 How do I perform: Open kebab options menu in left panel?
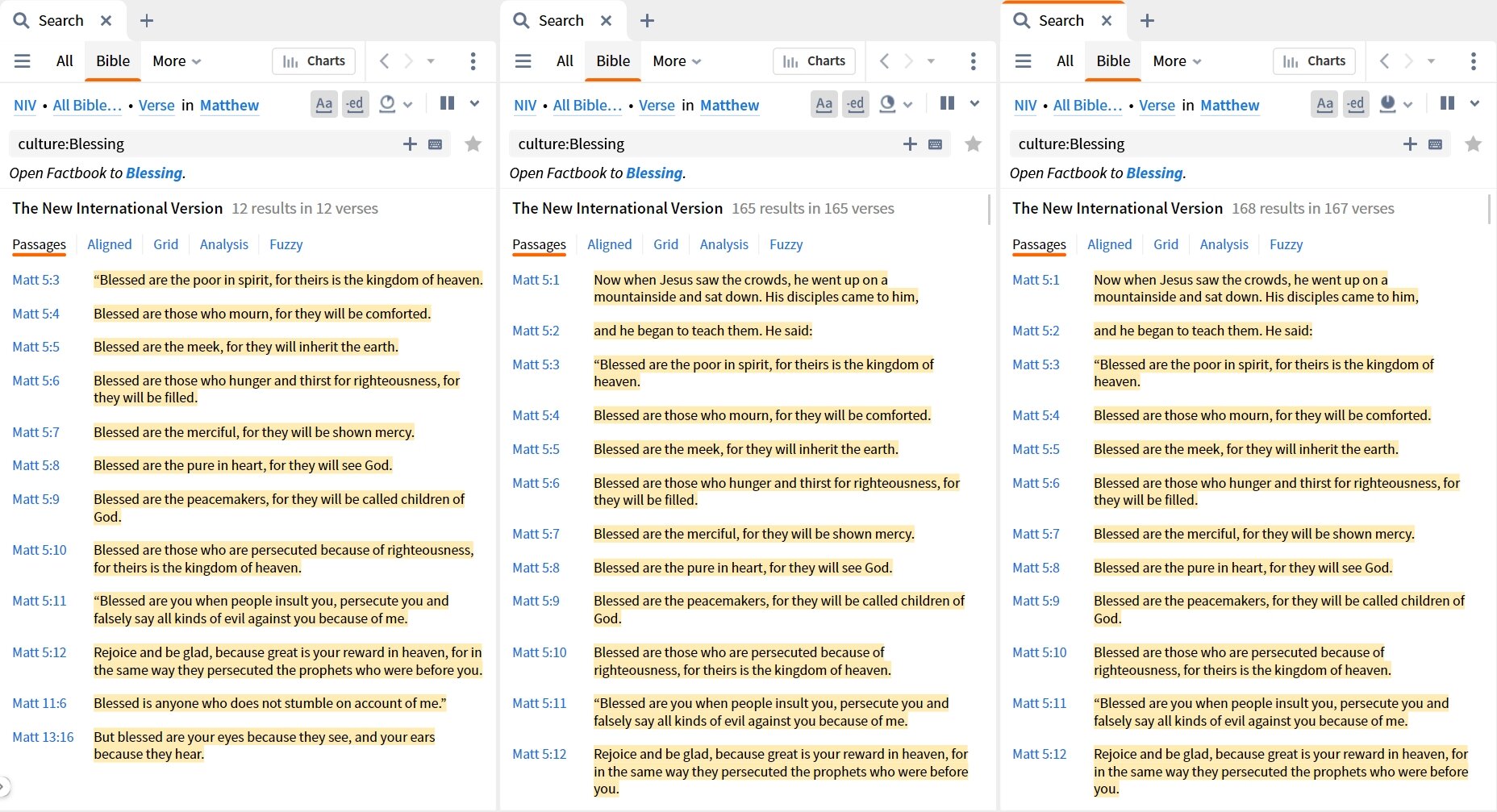473,61
